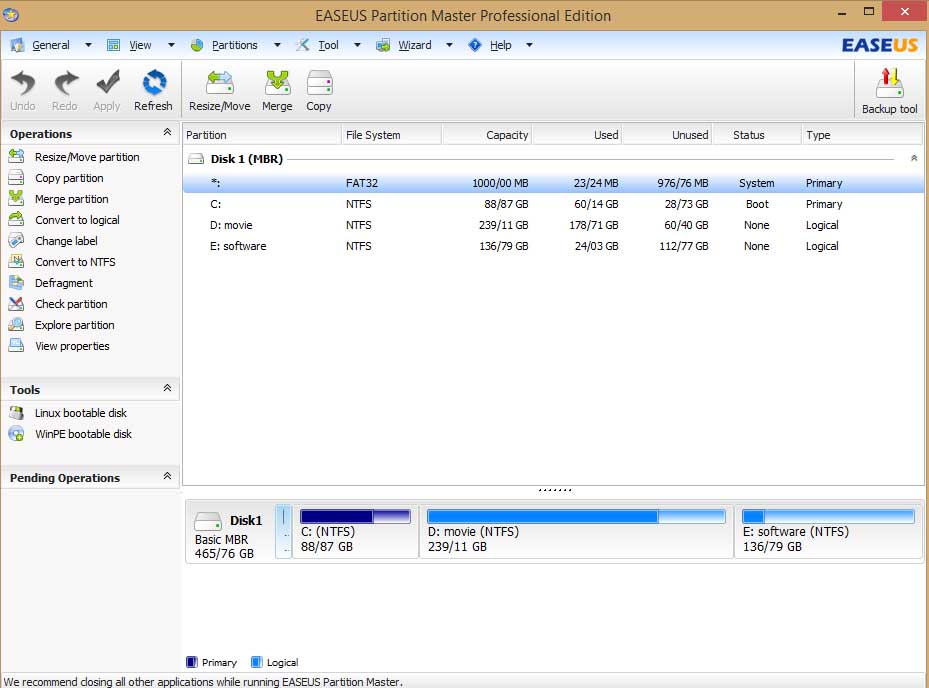
Task: Click Convert to NTFS operation
Action: pos(75,262)
